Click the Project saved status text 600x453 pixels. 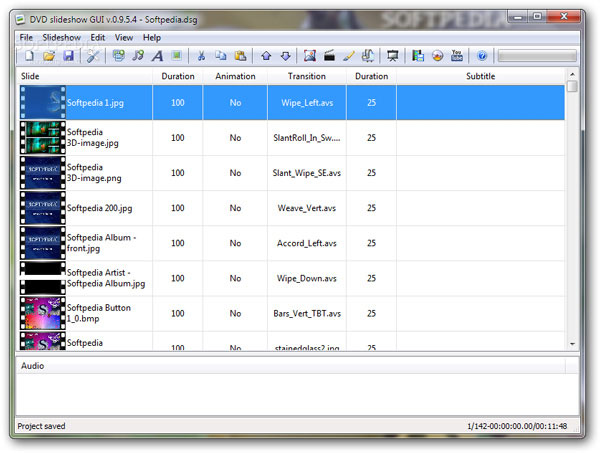[x=41, y=426]
